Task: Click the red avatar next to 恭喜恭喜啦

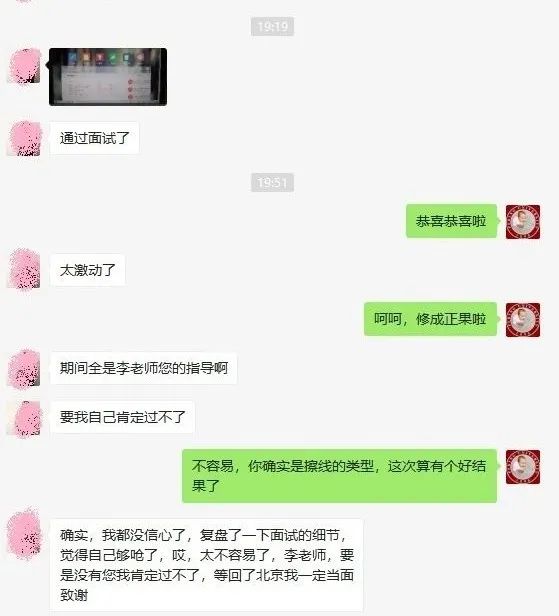Action: (x=522, y=222)
